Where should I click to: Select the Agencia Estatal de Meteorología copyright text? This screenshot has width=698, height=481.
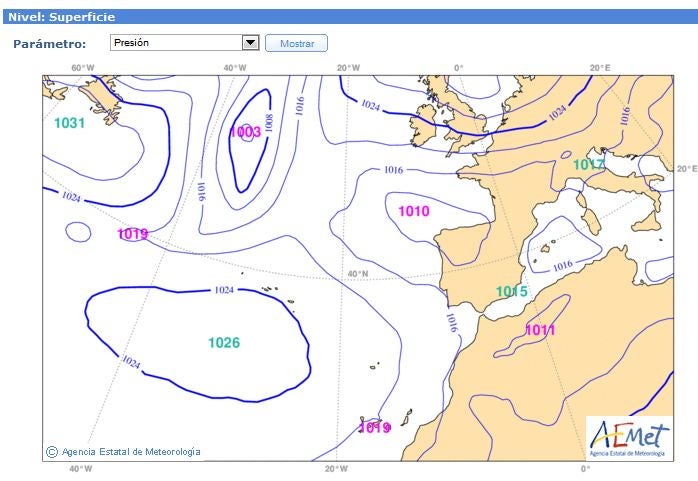point(131,452)
